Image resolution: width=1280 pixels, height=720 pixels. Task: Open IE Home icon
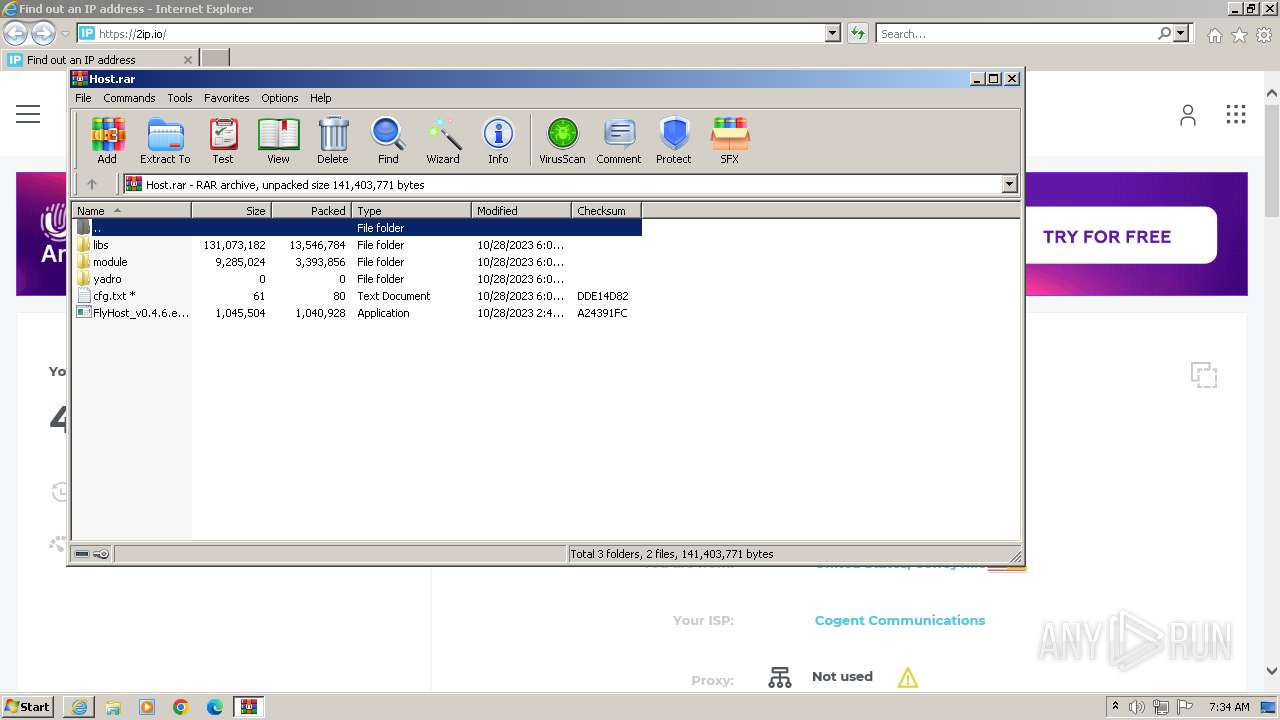(x=1214, y=35)
